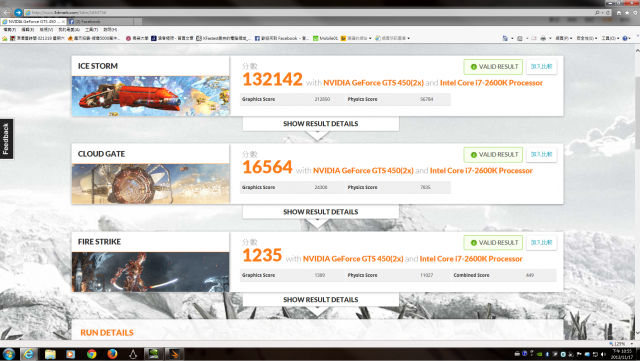Screen dimensions: 640x361
Task: Click the Ice Storm VALID RESULT badge
Action: [x=493, y=67]
